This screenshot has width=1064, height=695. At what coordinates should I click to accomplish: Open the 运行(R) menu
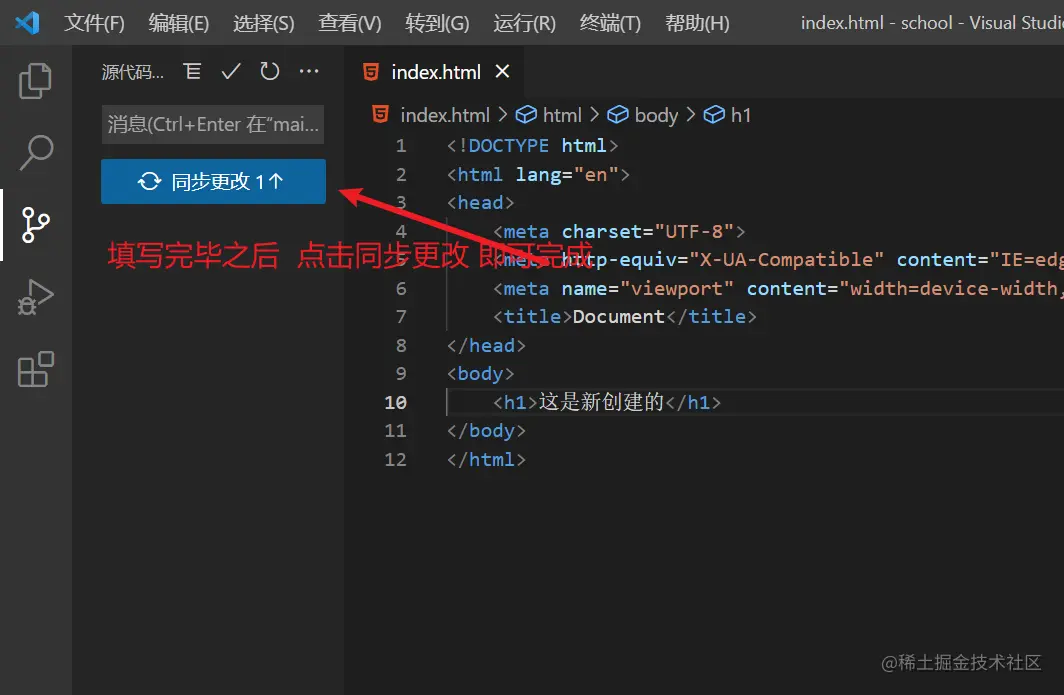coord(525,23)
